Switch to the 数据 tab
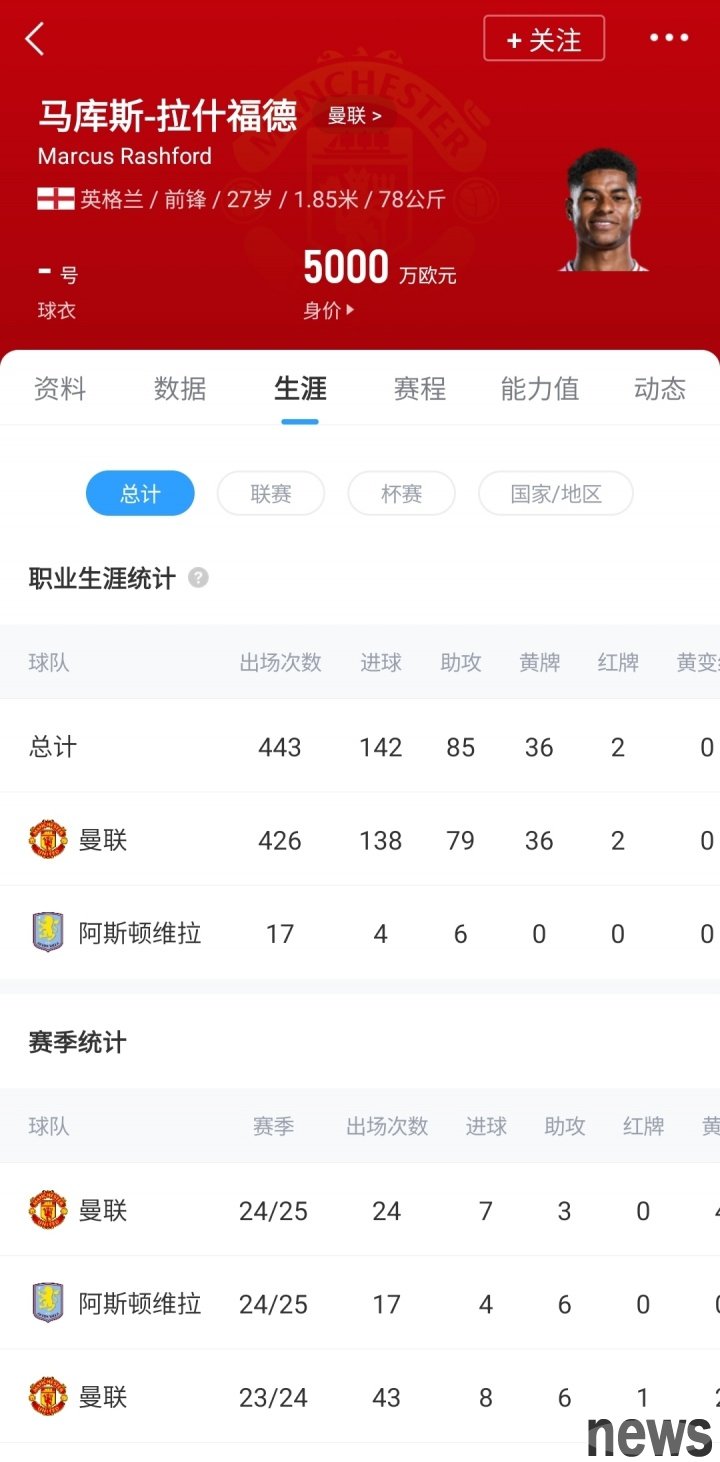Image resolution: width=720 pixels, height=1462 pixels. click(180, 389)
